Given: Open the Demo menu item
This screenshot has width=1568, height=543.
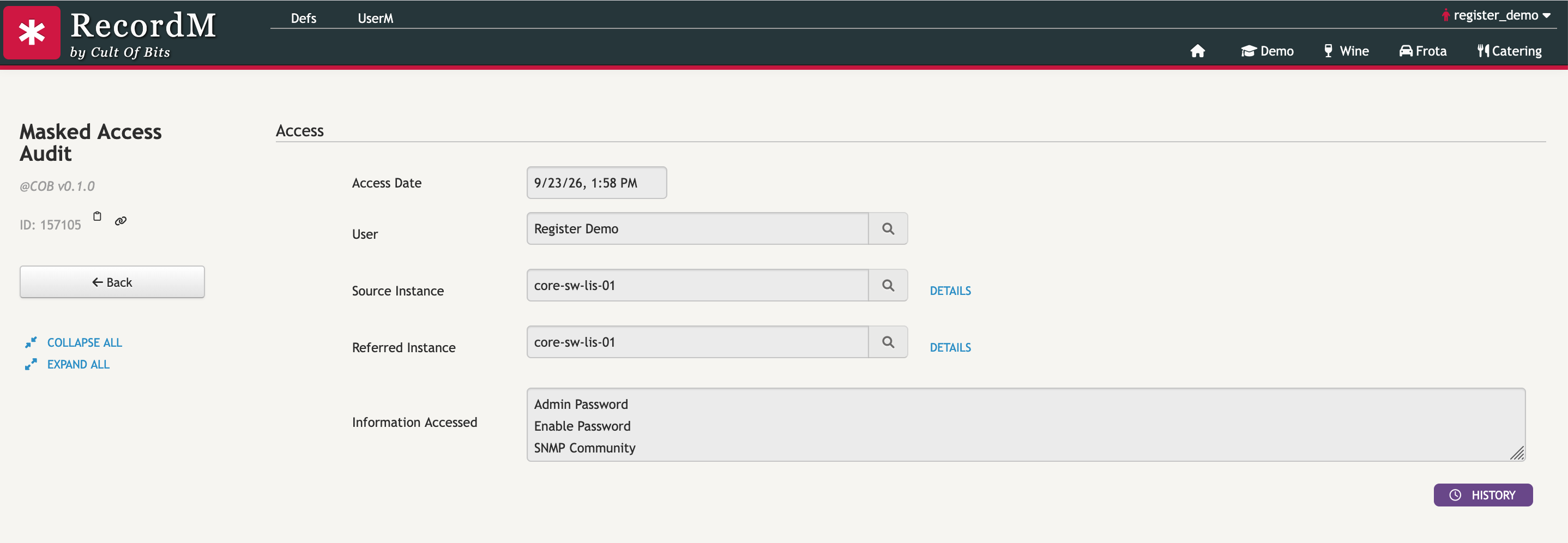Looking at the screenshot, I should 1267,51.
